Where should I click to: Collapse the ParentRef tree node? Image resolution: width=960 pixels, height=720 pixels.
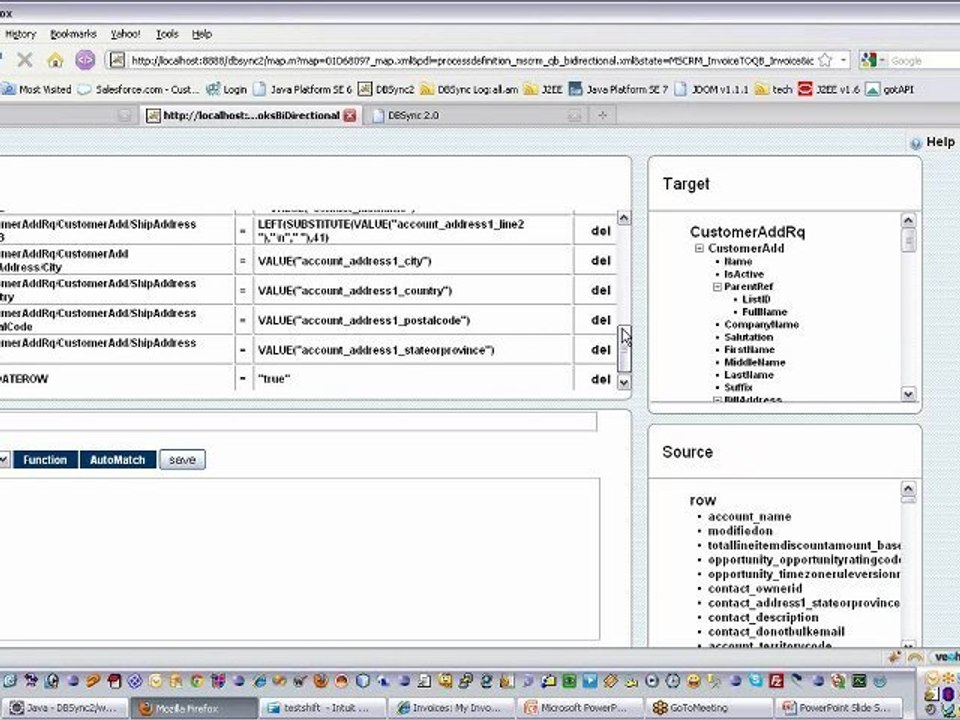pyautogui.click(x=717, y=287)
